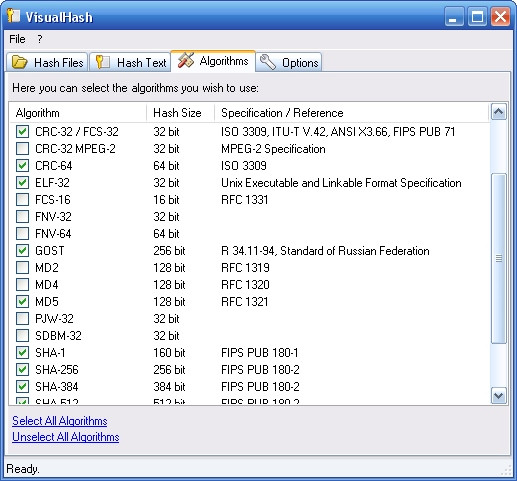Minimize the VisualHash window

[454, 16]
